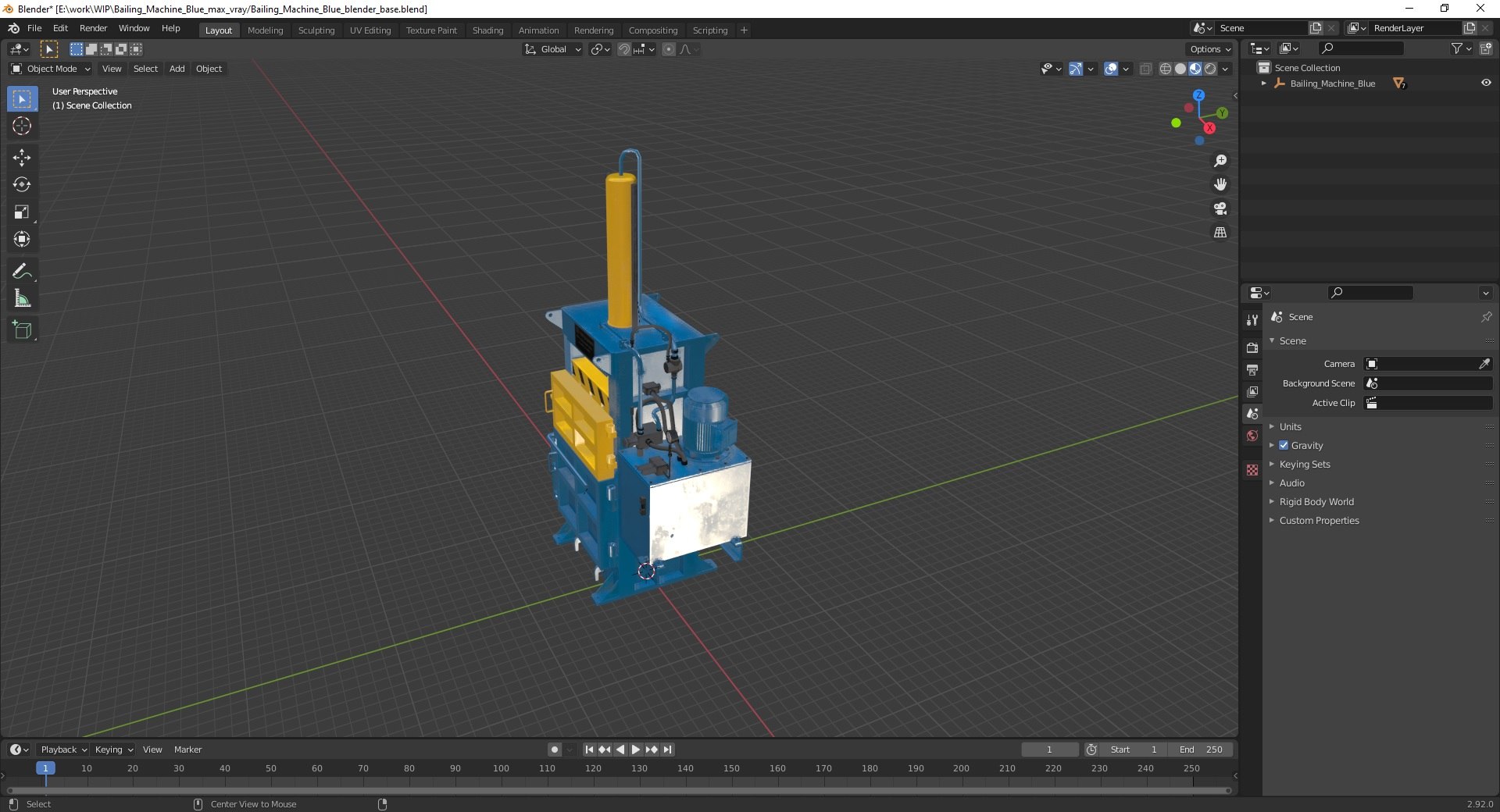Open the View Layer properties tab
The width and height of the screenshot is (1500, 812).
click(1252, 391)
